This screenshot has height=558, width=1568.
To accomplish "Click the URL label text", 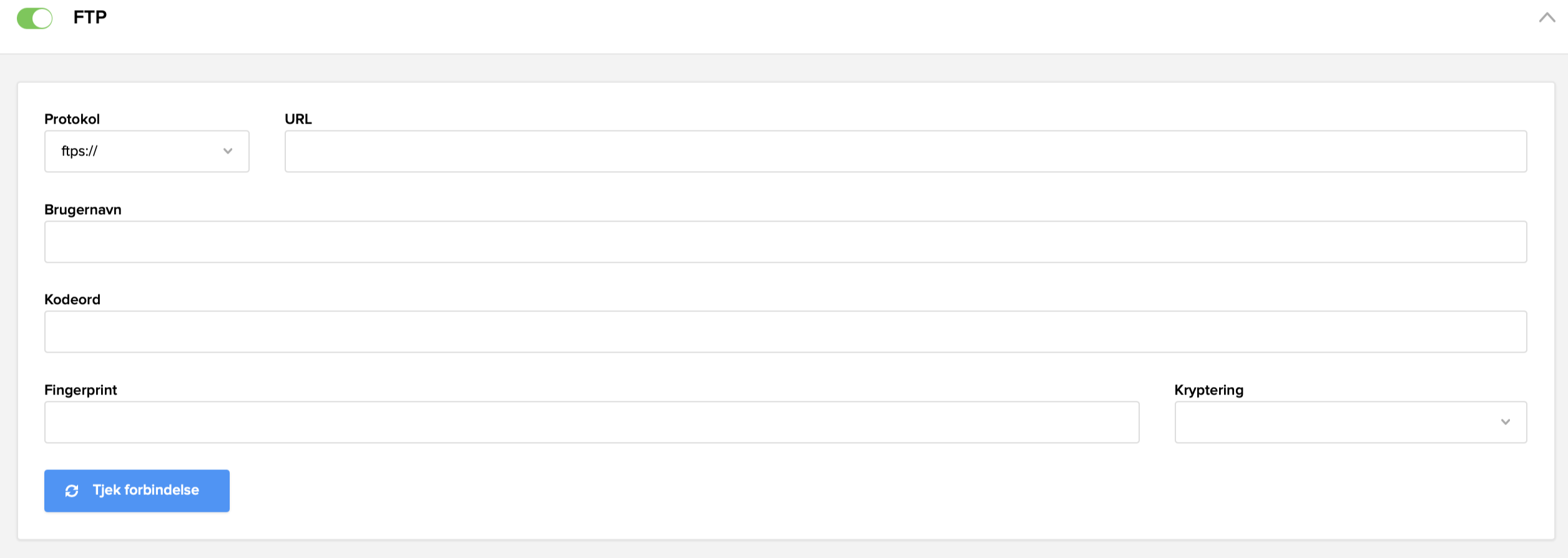I will pyautogui.click(x=298, y=119).
